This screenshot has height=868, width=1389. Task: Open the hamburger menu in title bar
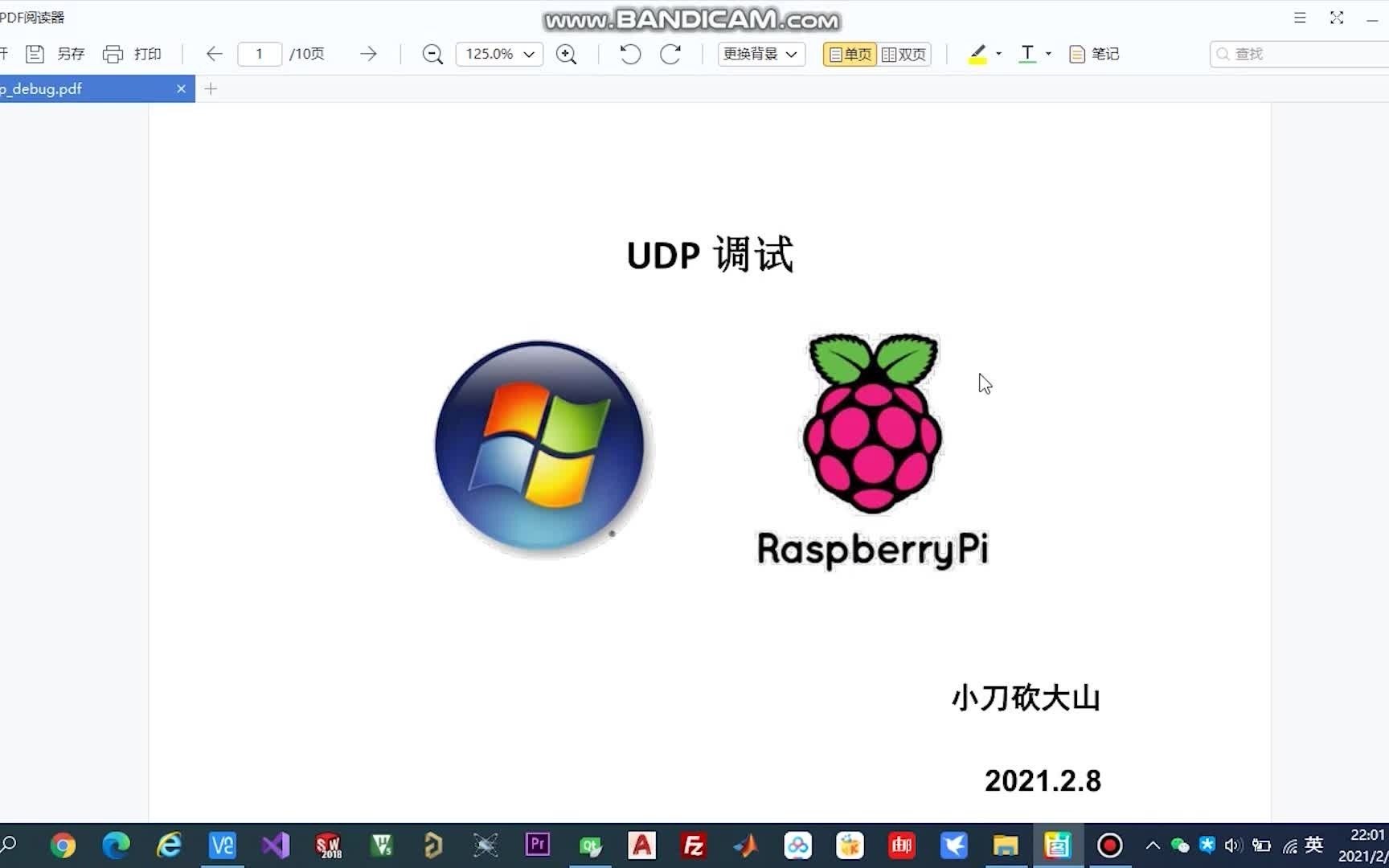1300,18
